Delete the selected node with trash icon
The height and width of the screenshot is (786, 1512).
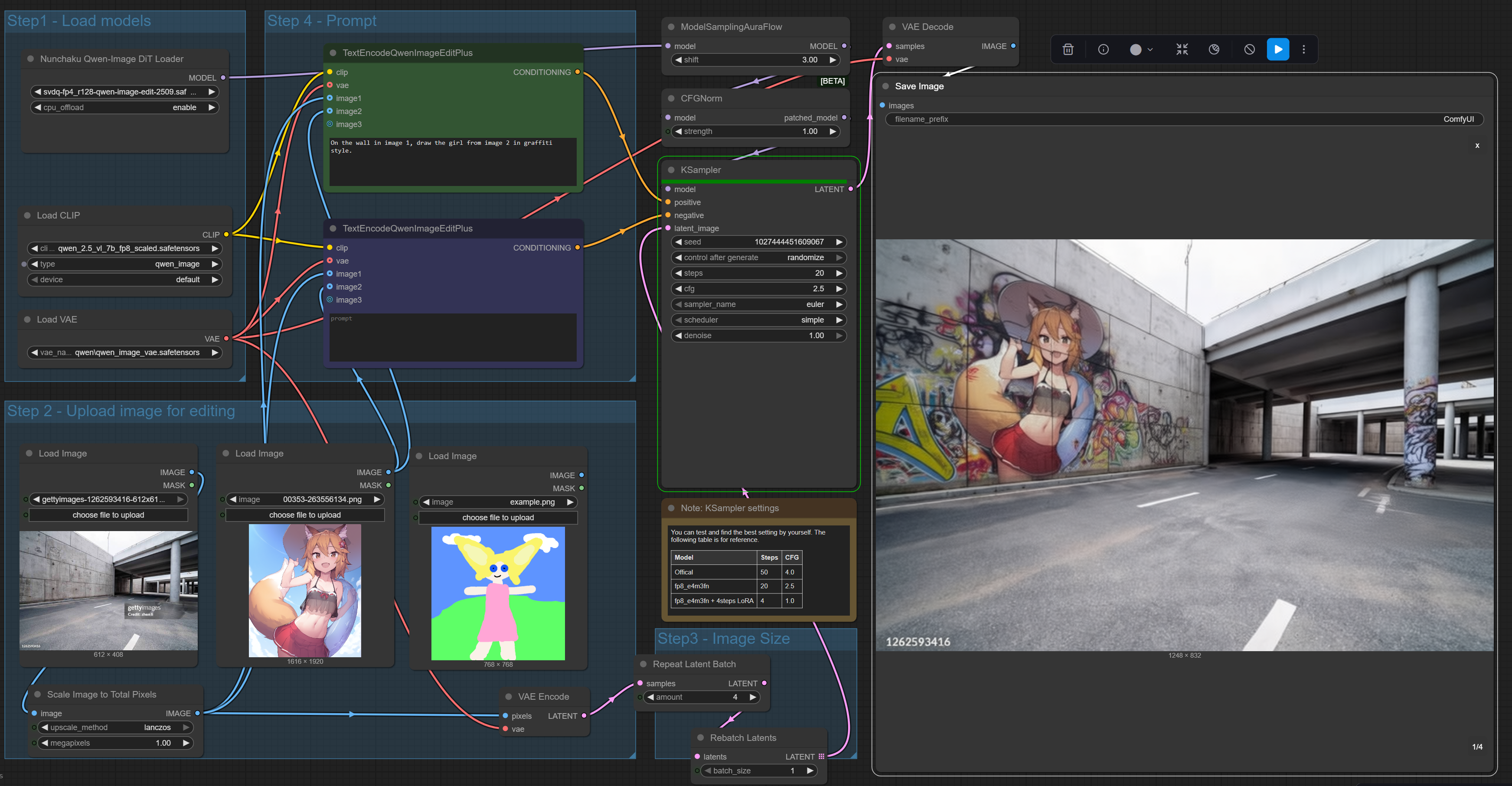pos(1068,49)
